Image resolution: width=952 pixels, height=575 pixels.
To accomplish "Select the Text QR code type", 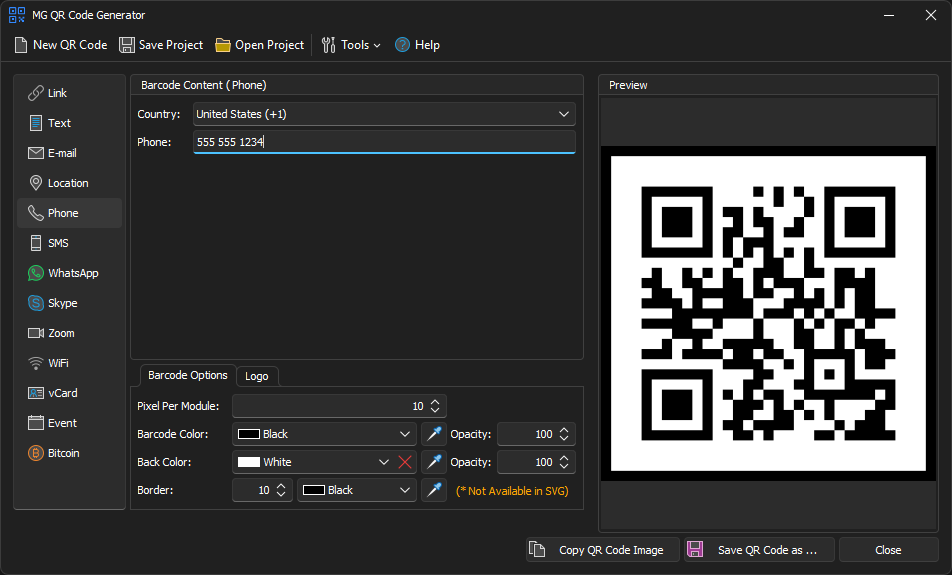I will [x=69, y=123].
